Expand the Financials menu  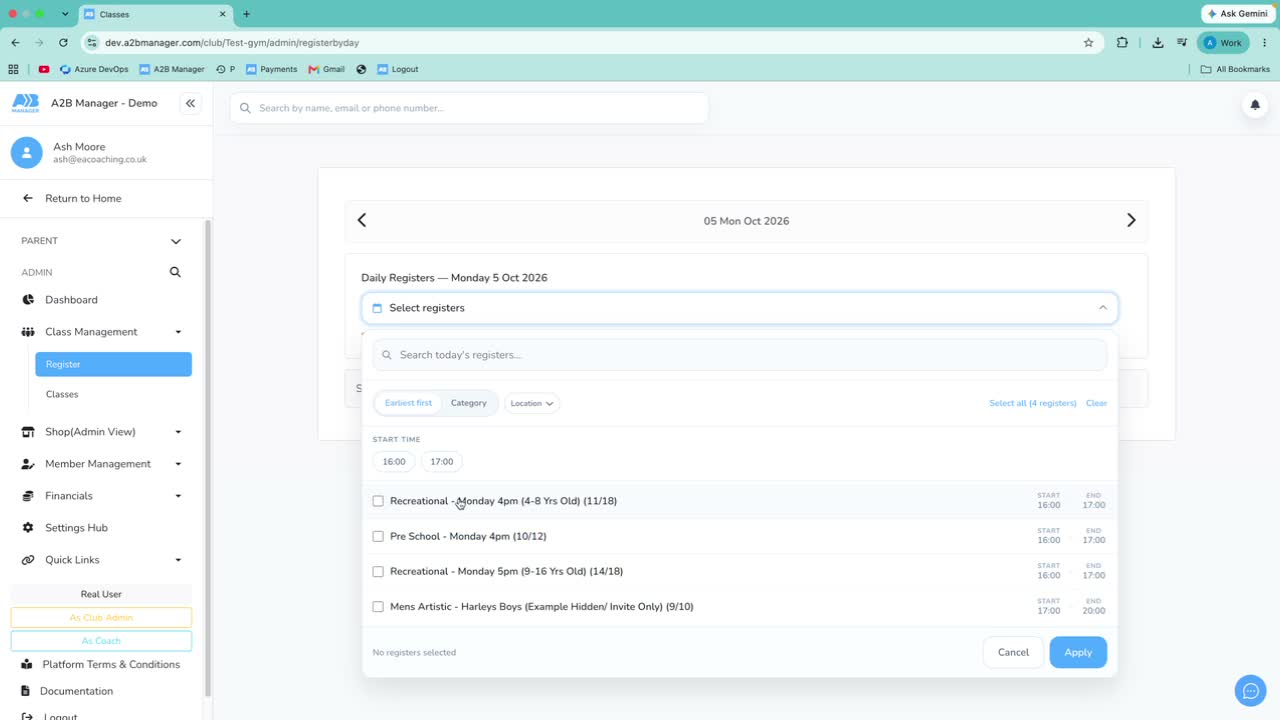coord(100,496)
